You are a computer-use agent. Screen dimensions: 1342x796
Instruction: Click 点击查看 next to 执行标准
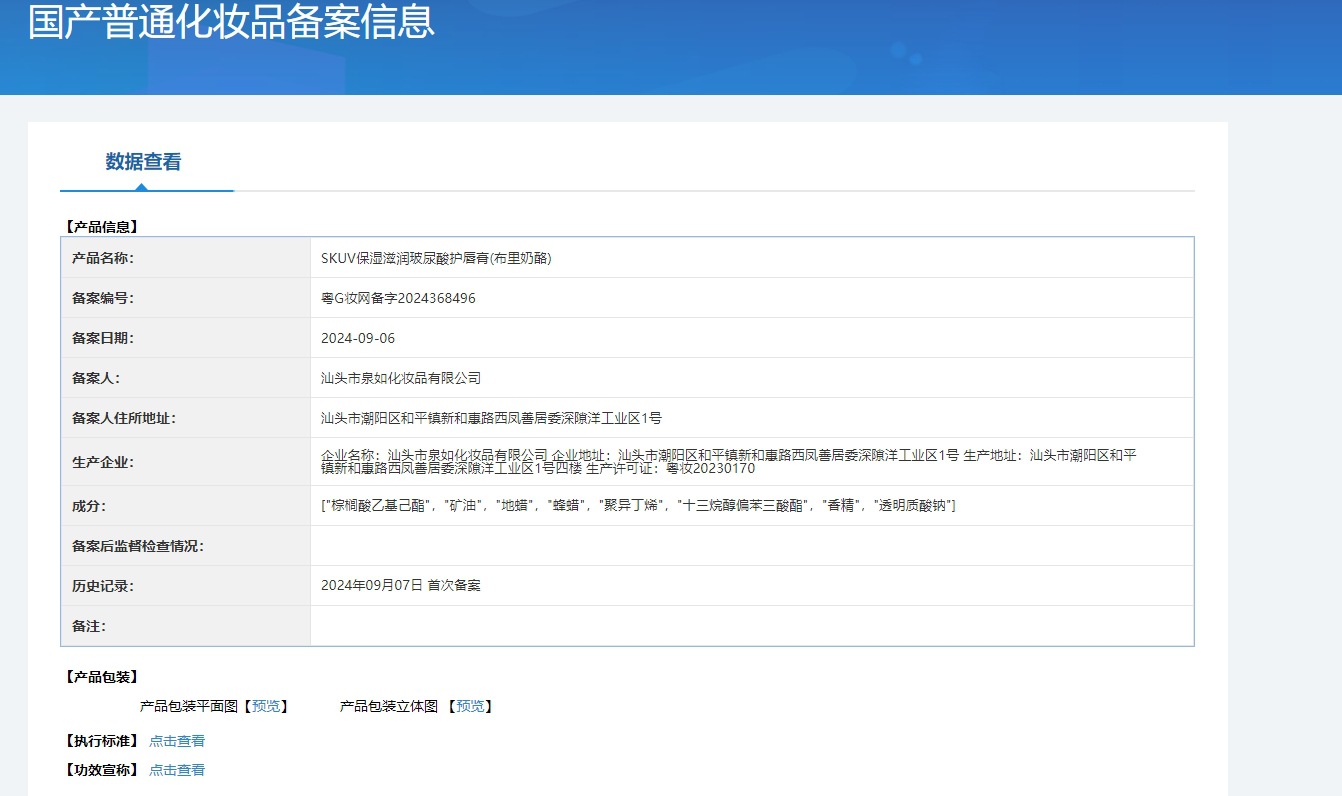point(176,741)
